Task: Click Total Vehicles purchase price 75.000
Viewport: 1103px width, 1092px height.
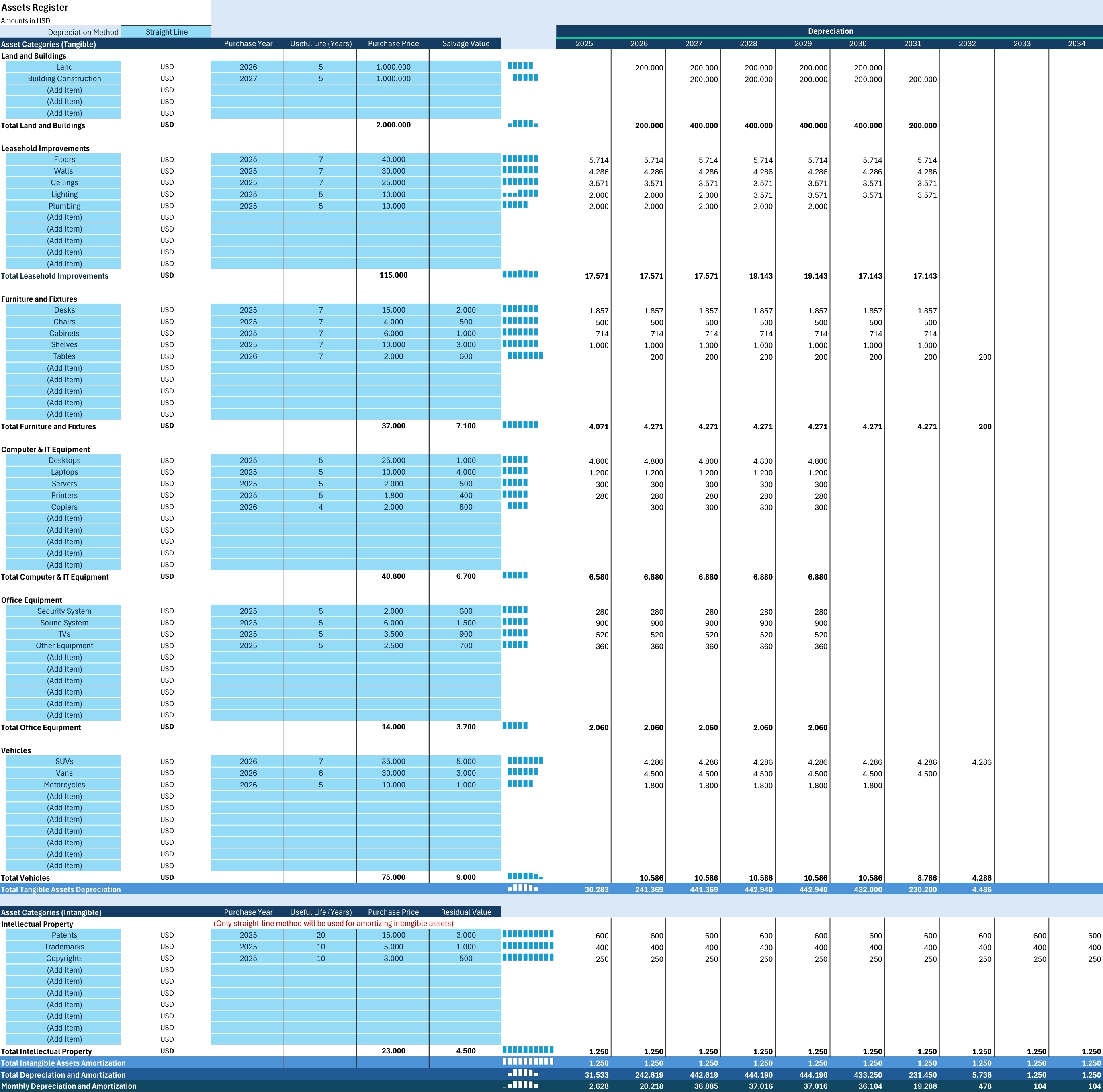Action: tap(393, 877)
